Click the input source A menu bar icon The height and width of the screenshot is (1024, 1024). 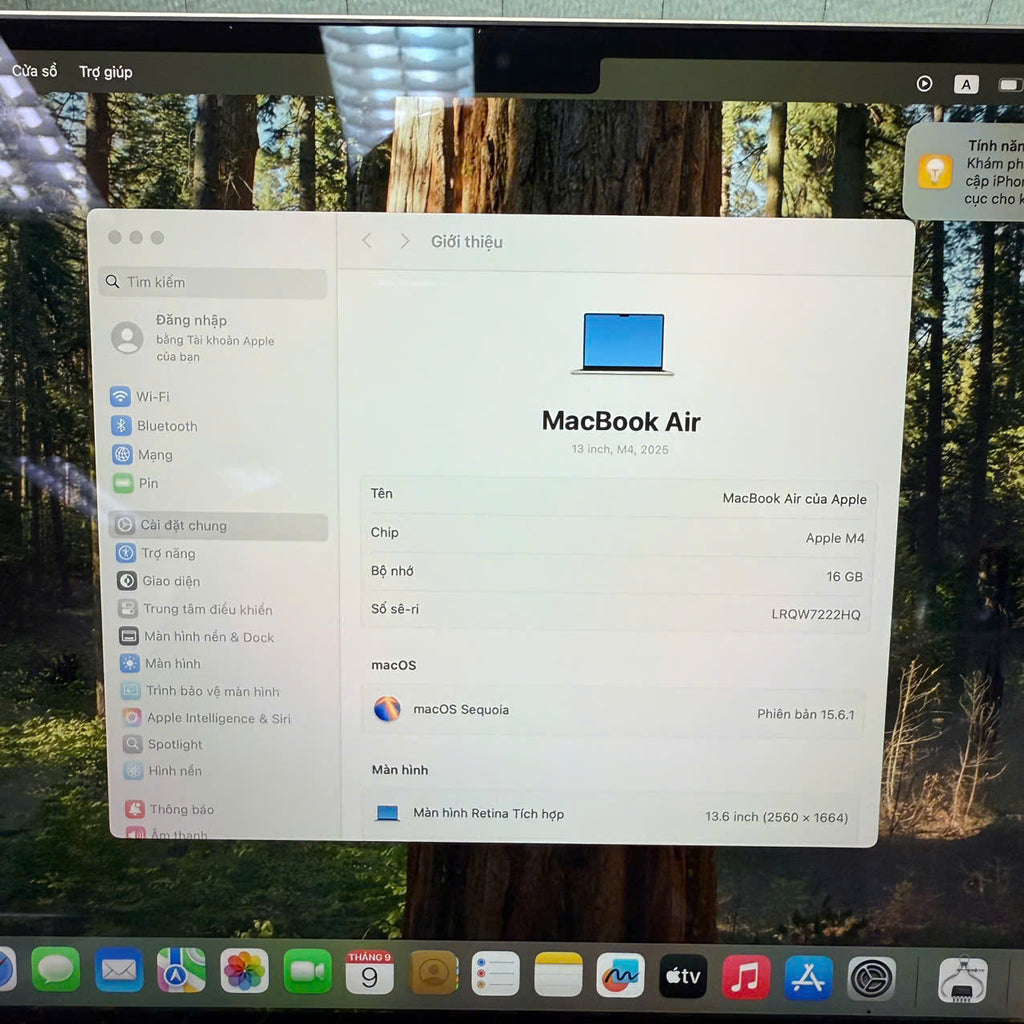point(966,85)
